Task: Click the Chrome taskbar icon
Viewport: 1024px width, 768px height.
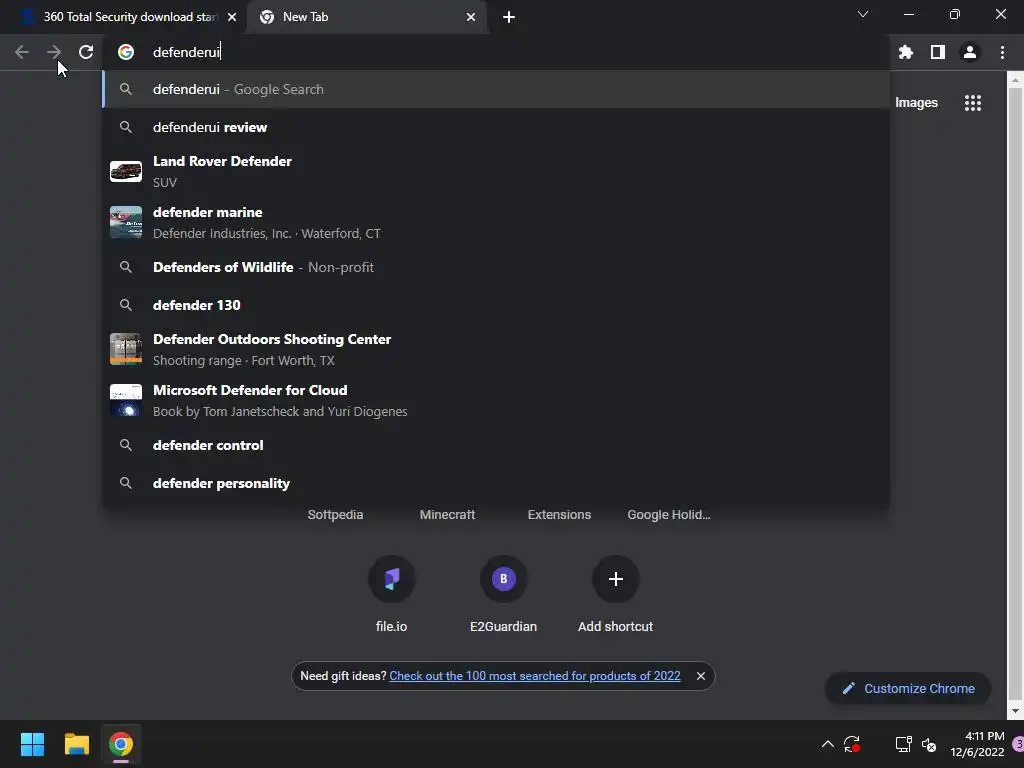Action: 121,744
